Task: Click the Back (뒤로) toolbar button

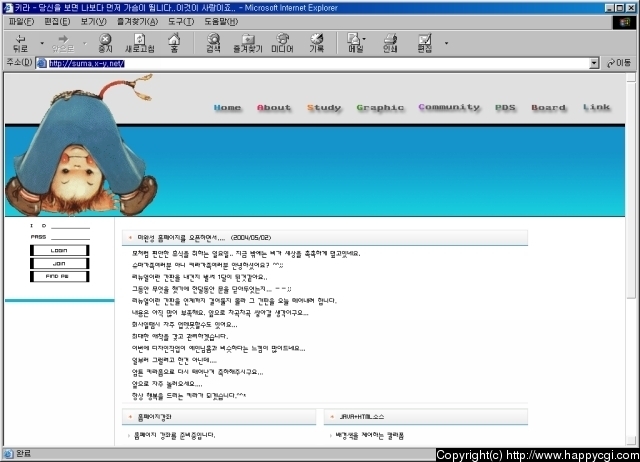Action: point(20,43)
